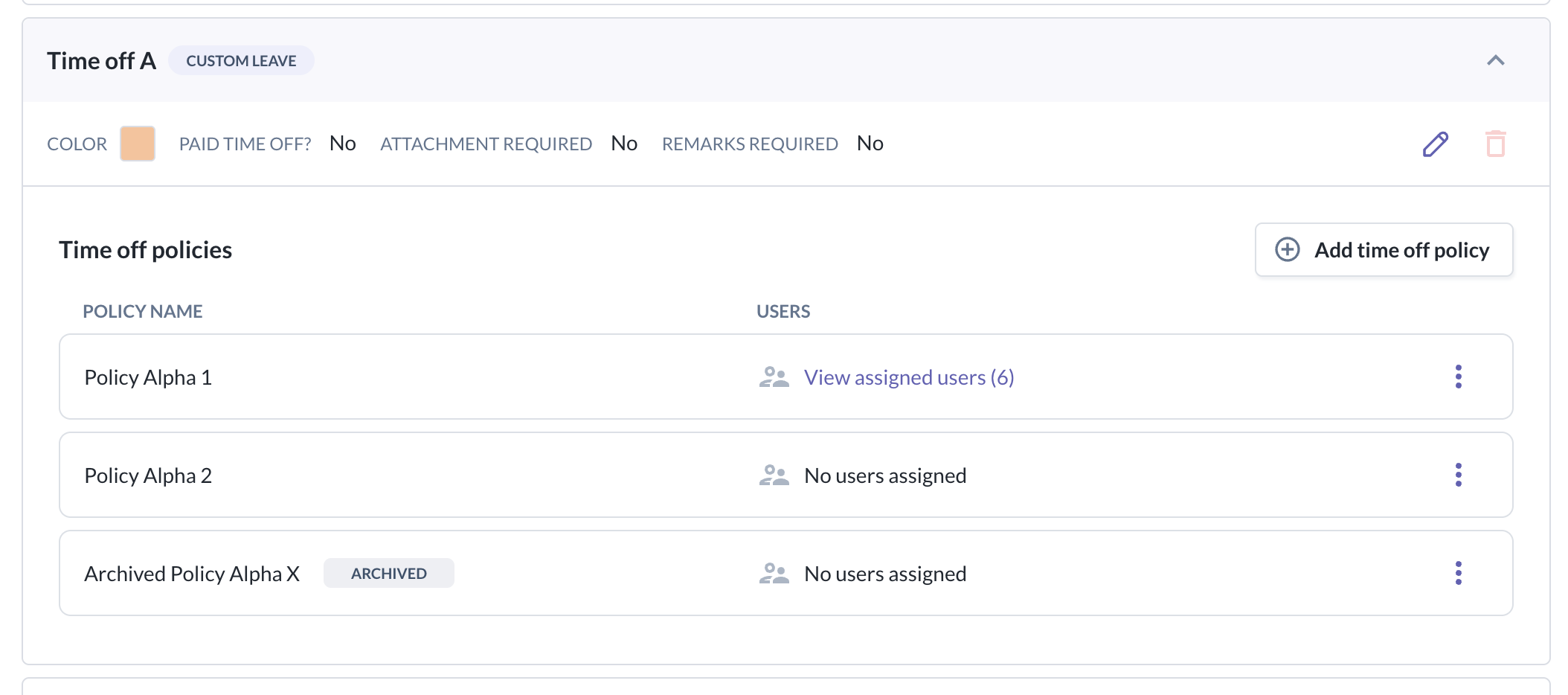Screen dimensions: 1568x695
Task: Open kebab menu for Archived Policy Alpha X
Action: (1458, 574)
